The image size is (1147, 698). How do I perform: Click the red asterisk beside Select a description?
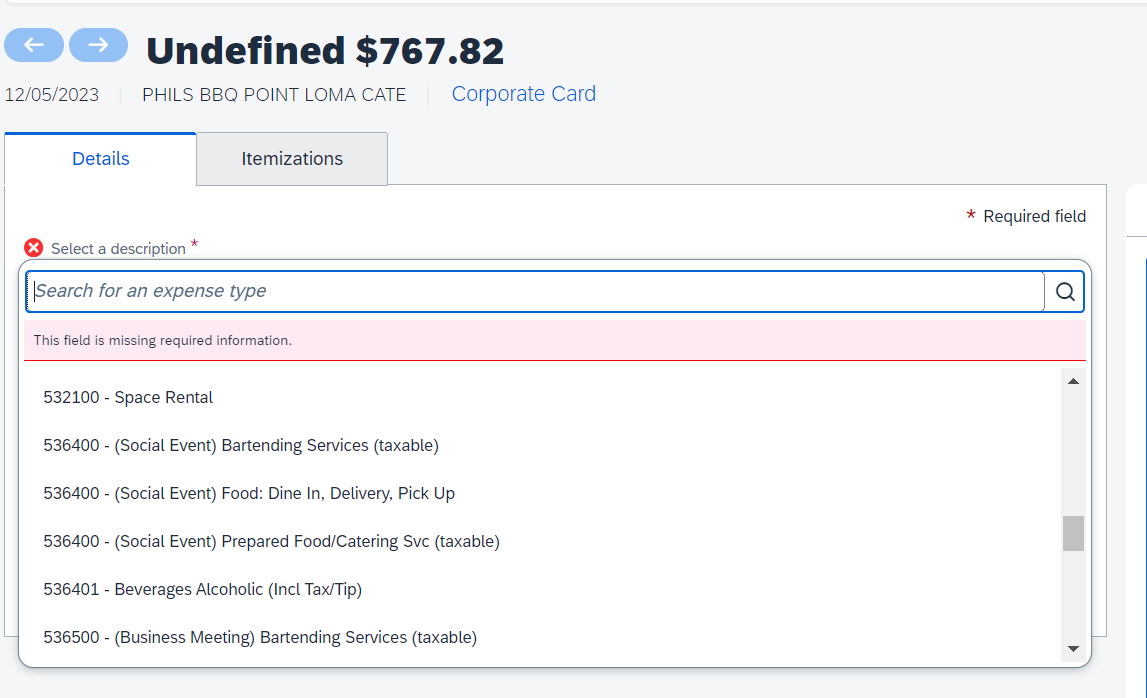[194, 243]
